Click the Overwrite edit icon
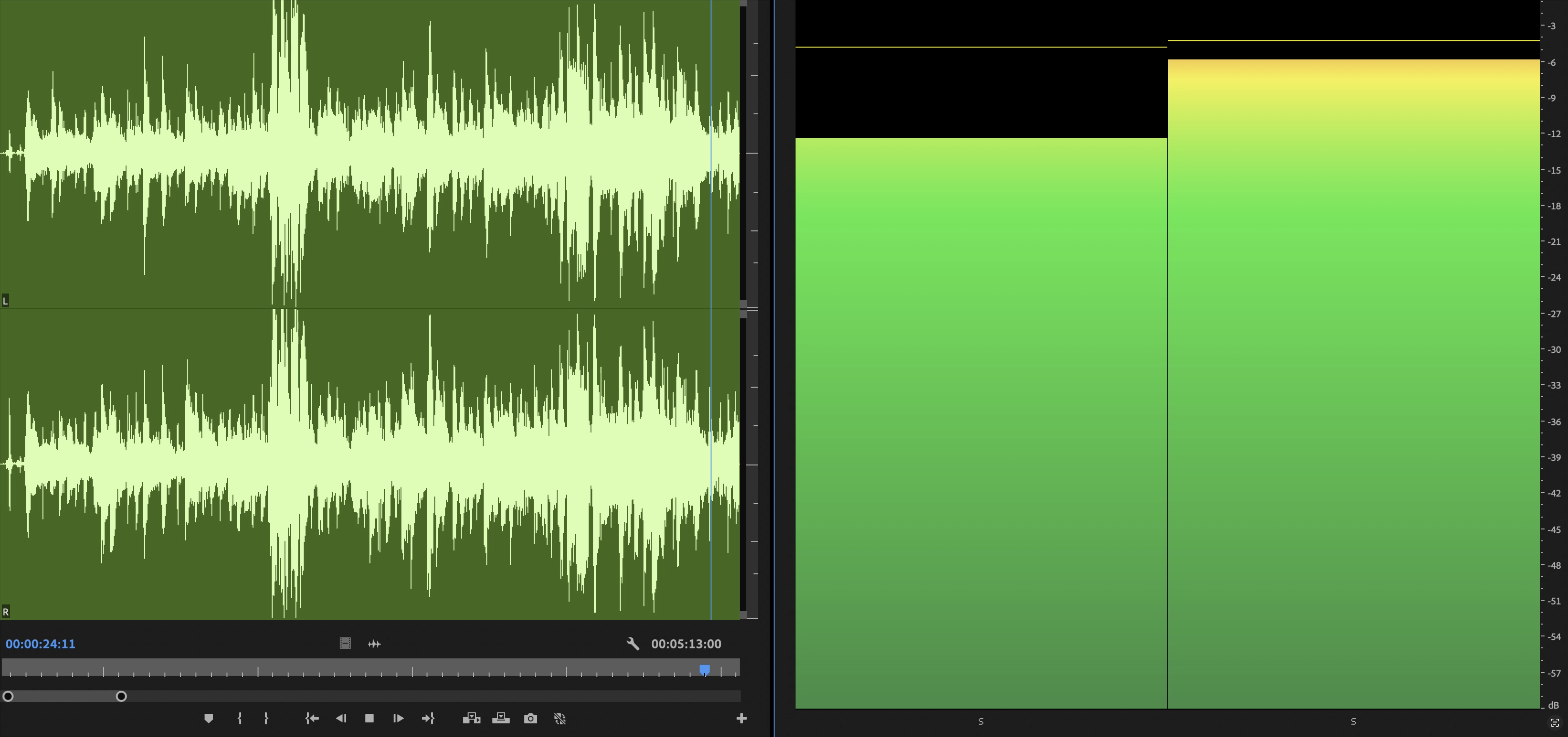This screenshot has width=1568, height=737. [501, 719]
